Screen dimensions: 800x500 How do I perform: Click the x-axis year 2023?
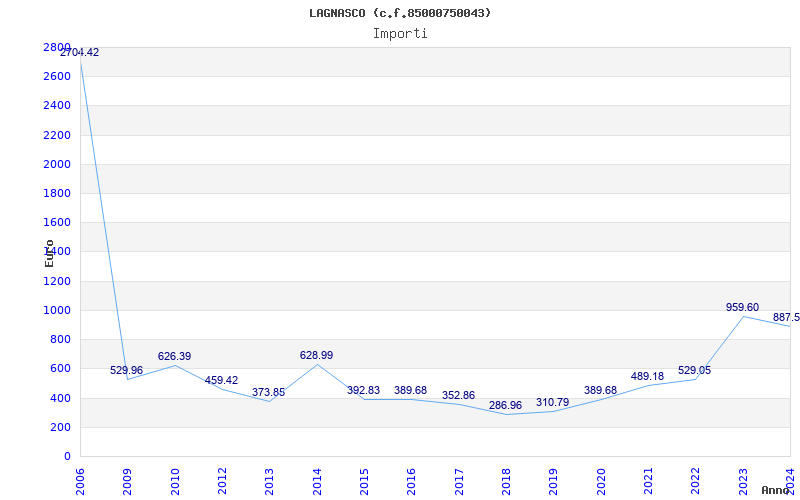pyautogui.click(x=743, y=481)
